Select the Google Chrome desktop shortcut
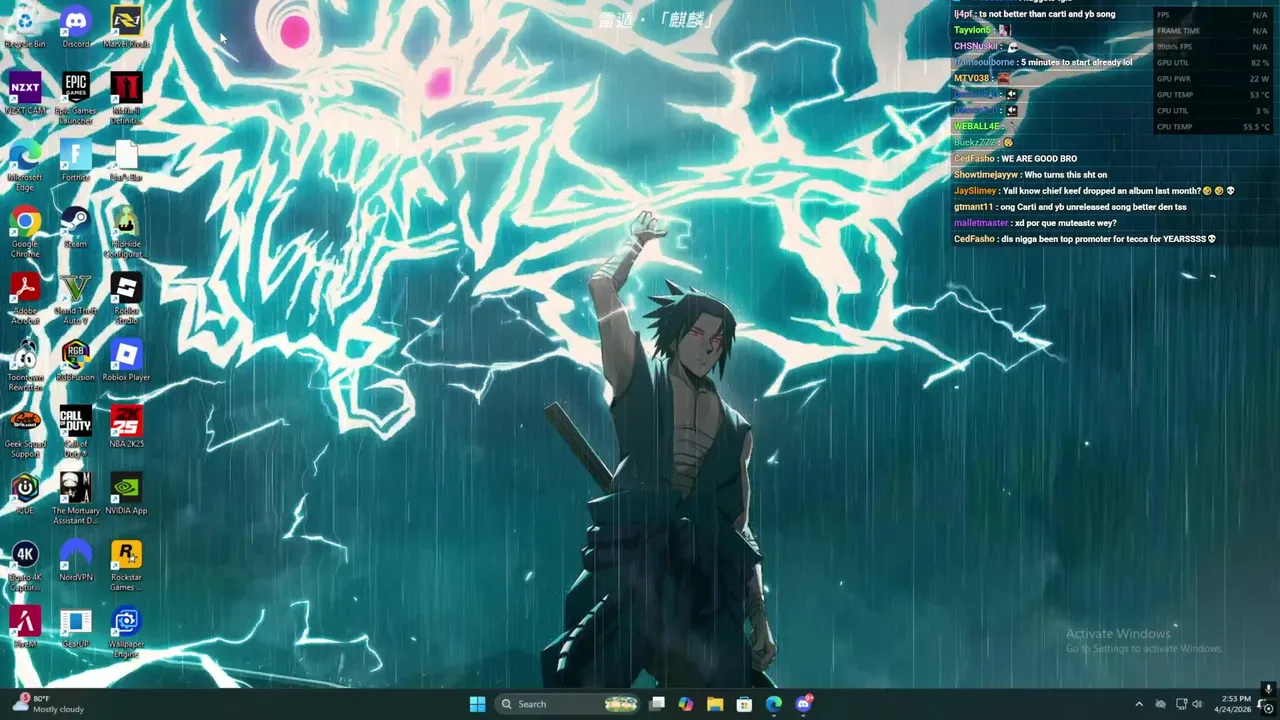 click(25, 232)
